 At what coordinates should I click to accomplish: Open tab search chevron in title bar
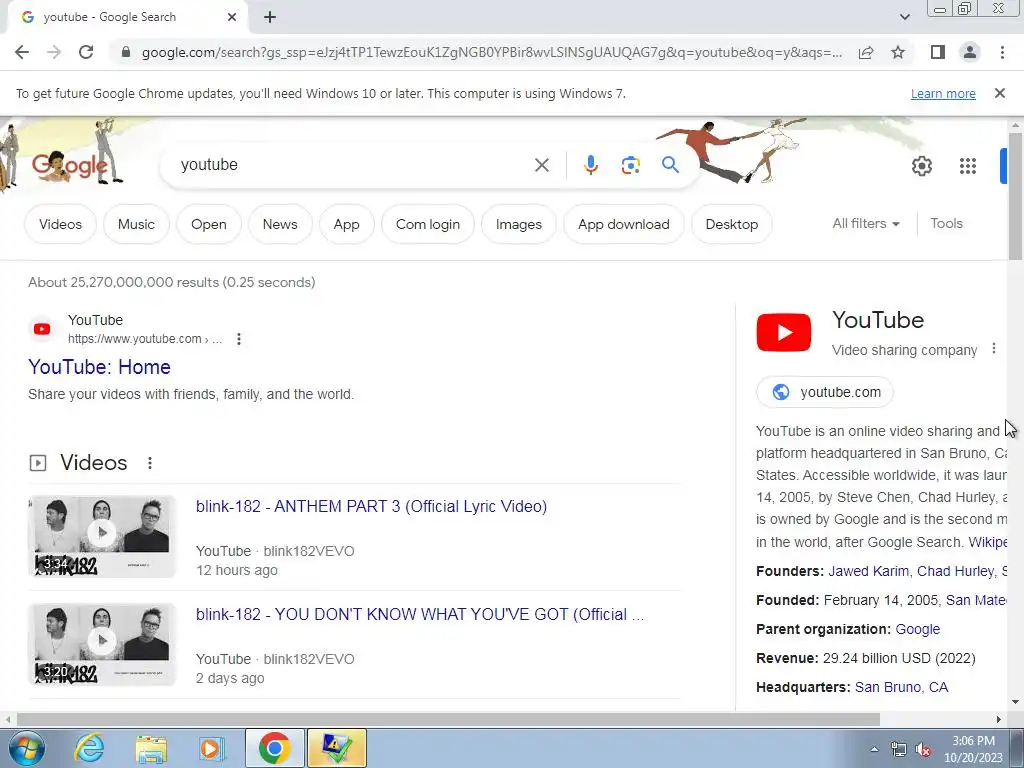pos(904,17)
